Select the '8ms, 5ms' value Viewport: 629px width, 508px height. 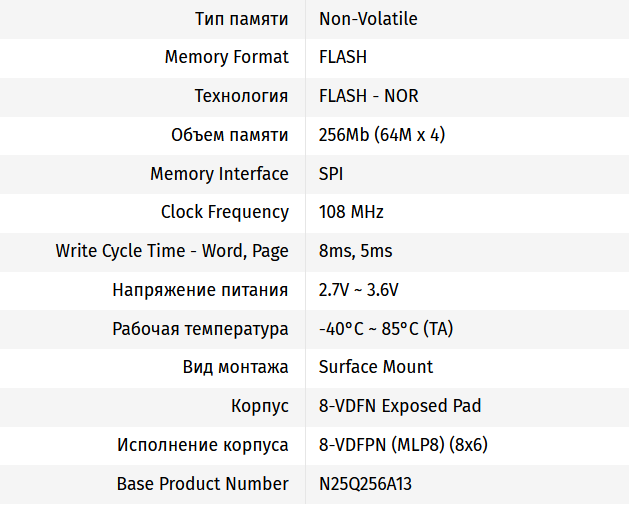click(x=355, y=251)
